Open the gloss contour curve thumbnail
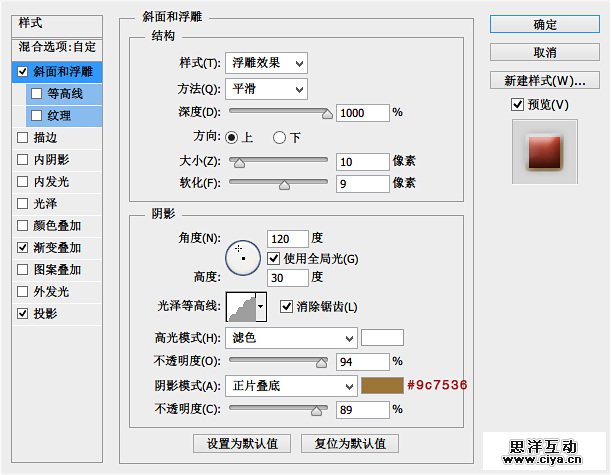This screenshot has height=475, width=611. [x=241, y=307]
